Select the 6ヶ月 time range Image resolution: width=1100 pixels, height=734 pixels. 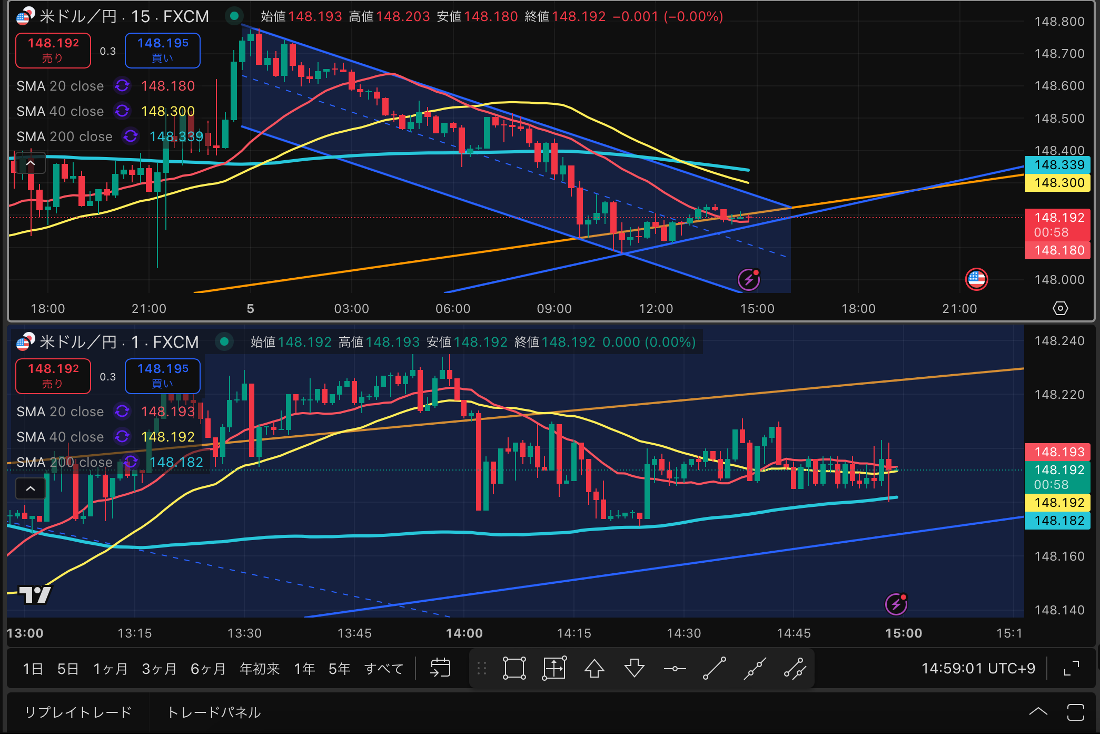coord(208,669)
